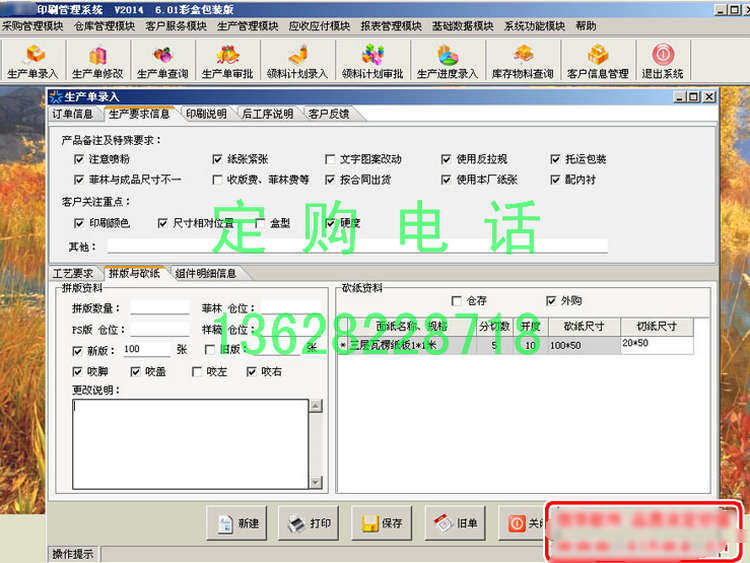The image size is (750, 563).
Task: Click the 新版 张数 field showing 100
Action: pos(146,349)
